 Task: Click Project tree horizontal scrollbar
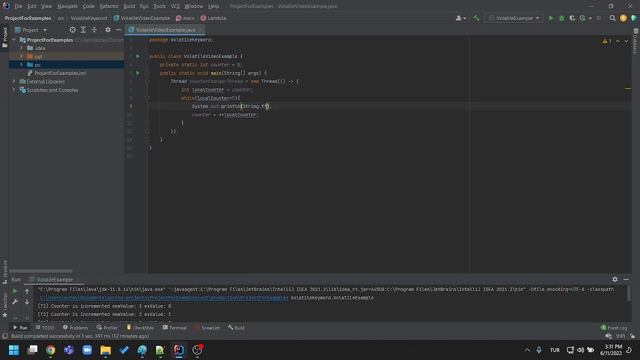[x=41, y=270]
